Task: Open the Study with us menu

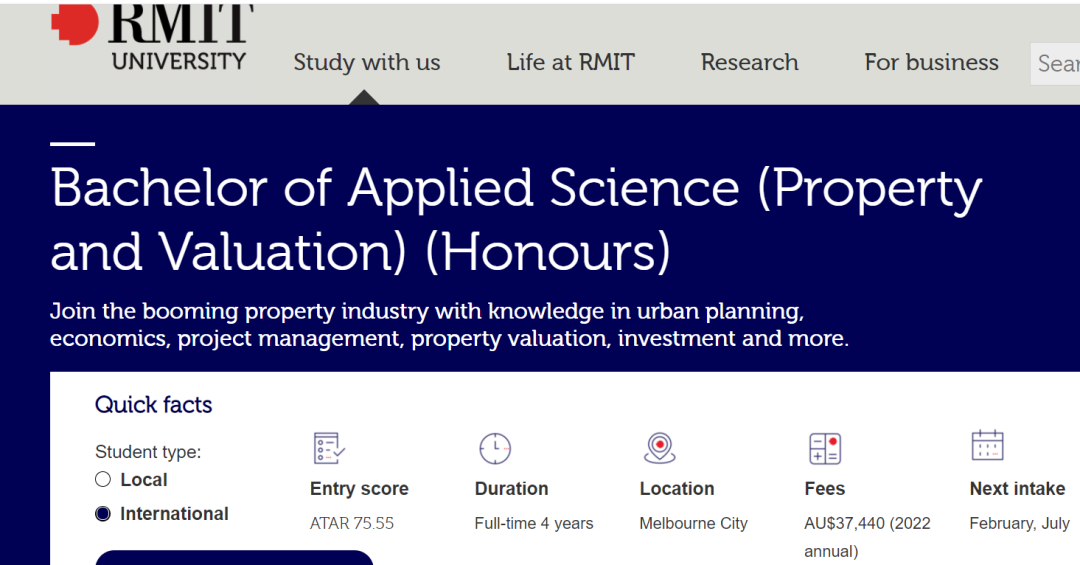Action: 366,62
